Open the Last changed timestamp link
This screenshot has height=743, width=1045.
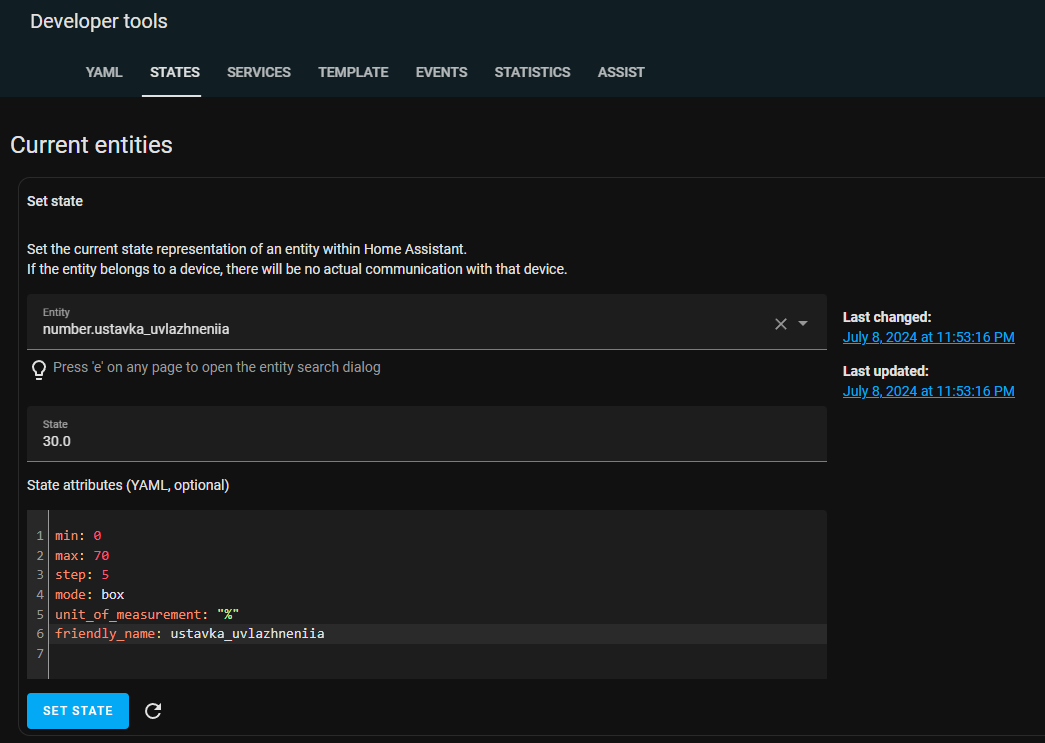[x=928, y=337]
